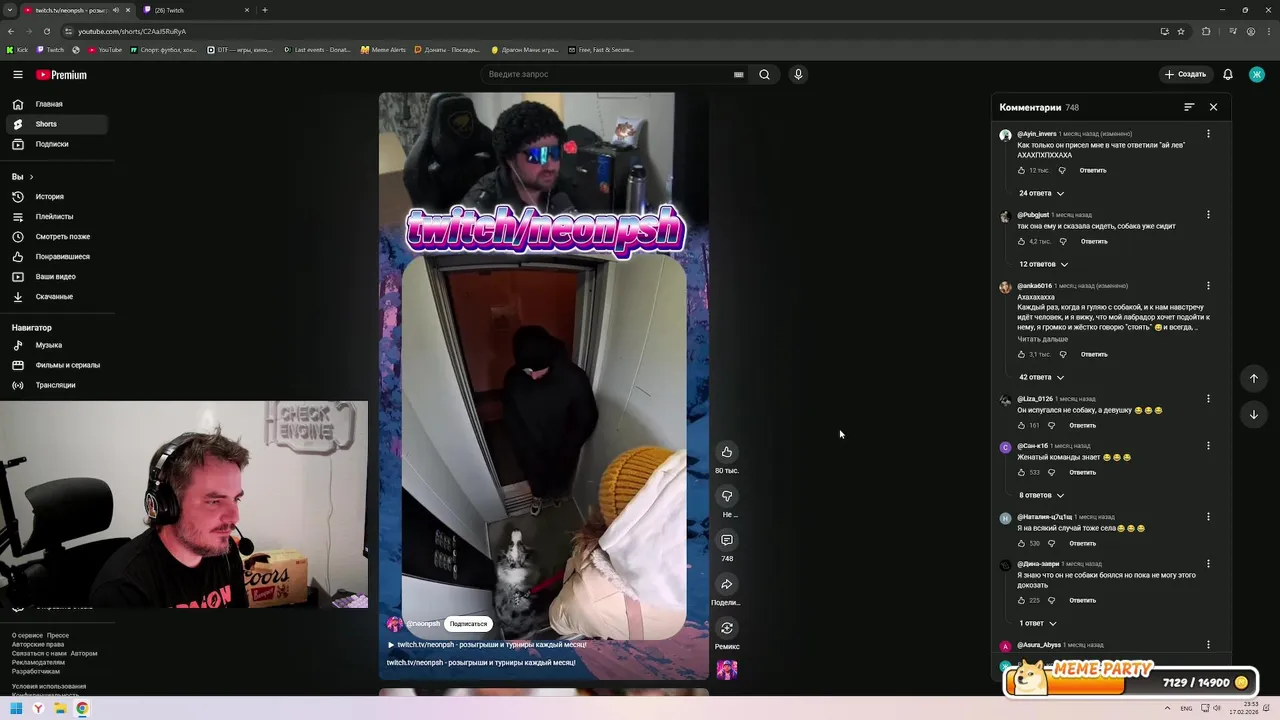Viewport: 1280px width, 720px height.
Task: Expand the "Вы" sidebar section
Action: pyautogui.click(x=22, y=177)
